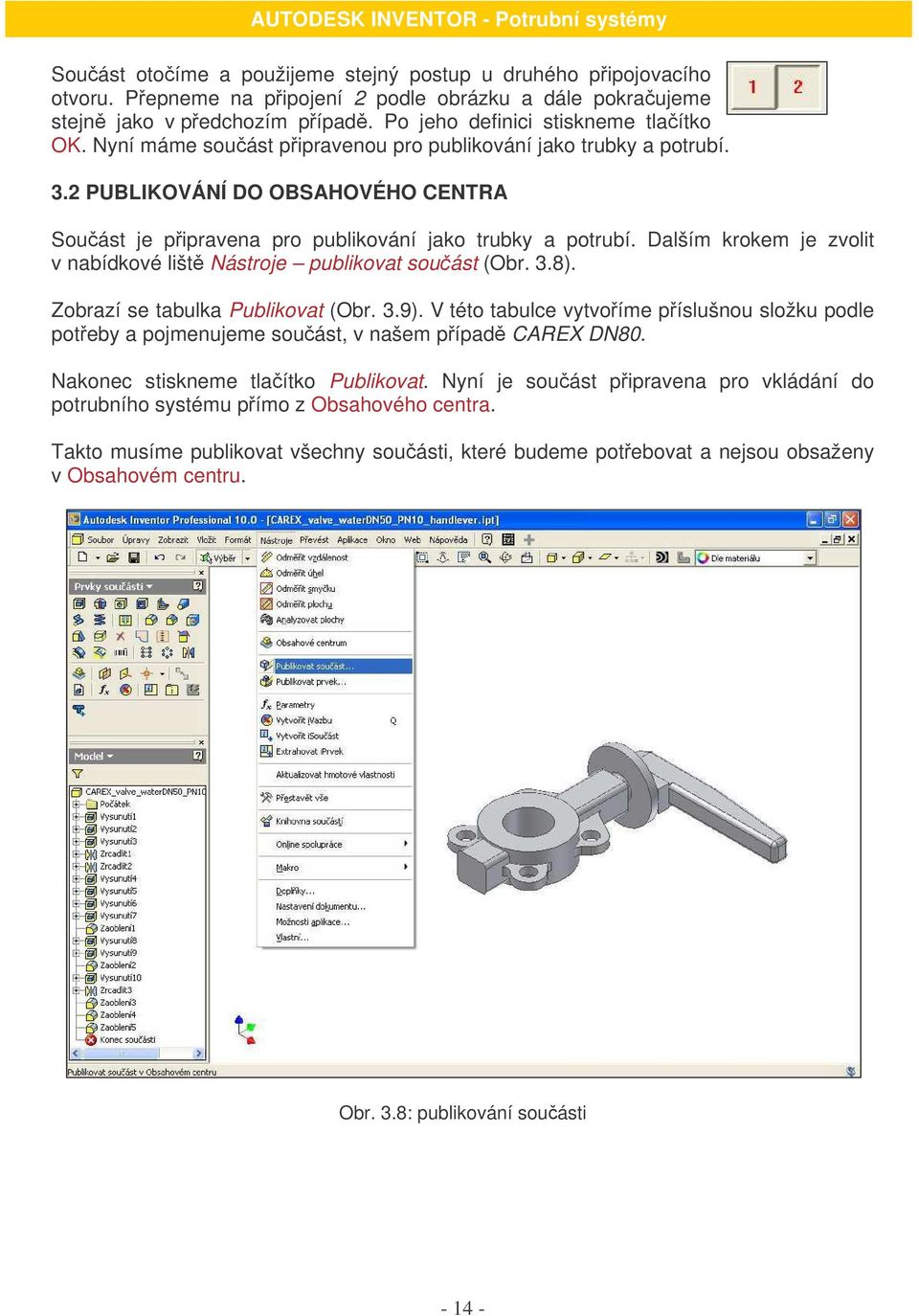The height and width of the screenshot is (1316, 919).
Task: Click the Zoom magnifier icon in the toolbar
Action: click(484, 556)
